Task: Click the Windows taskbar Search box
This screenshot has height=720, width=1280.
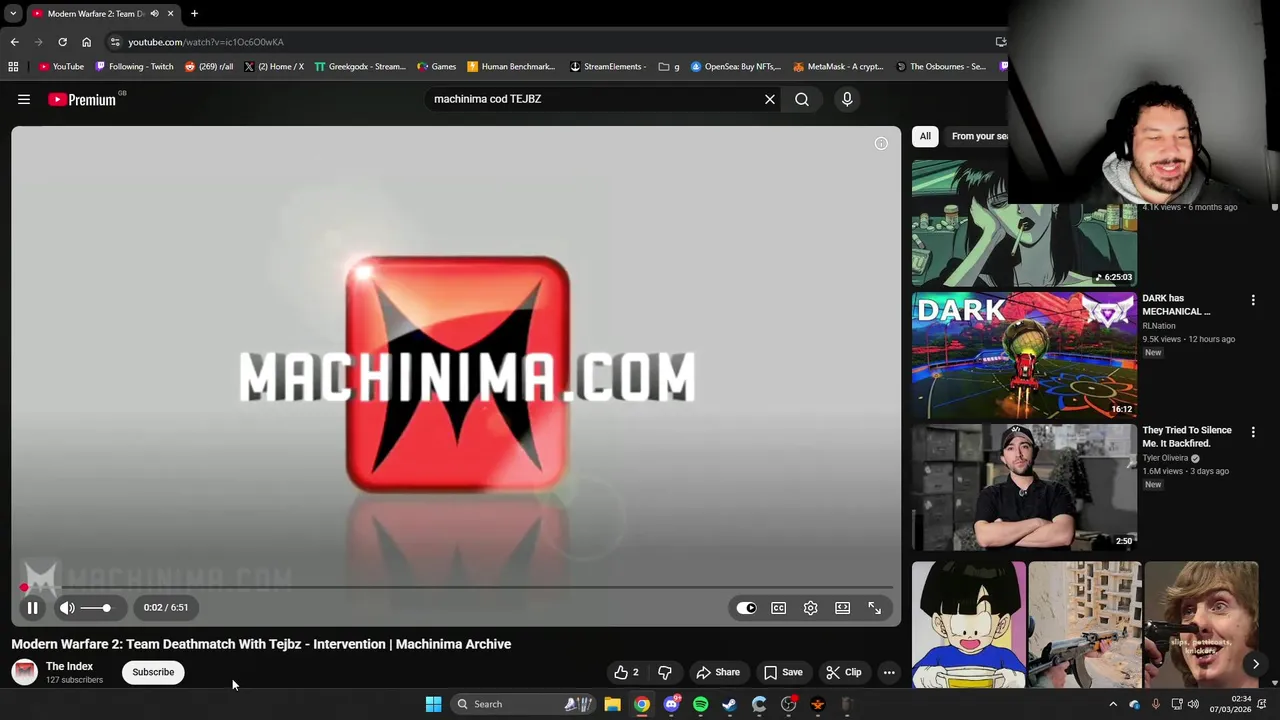Action: (x=523, y=704)
